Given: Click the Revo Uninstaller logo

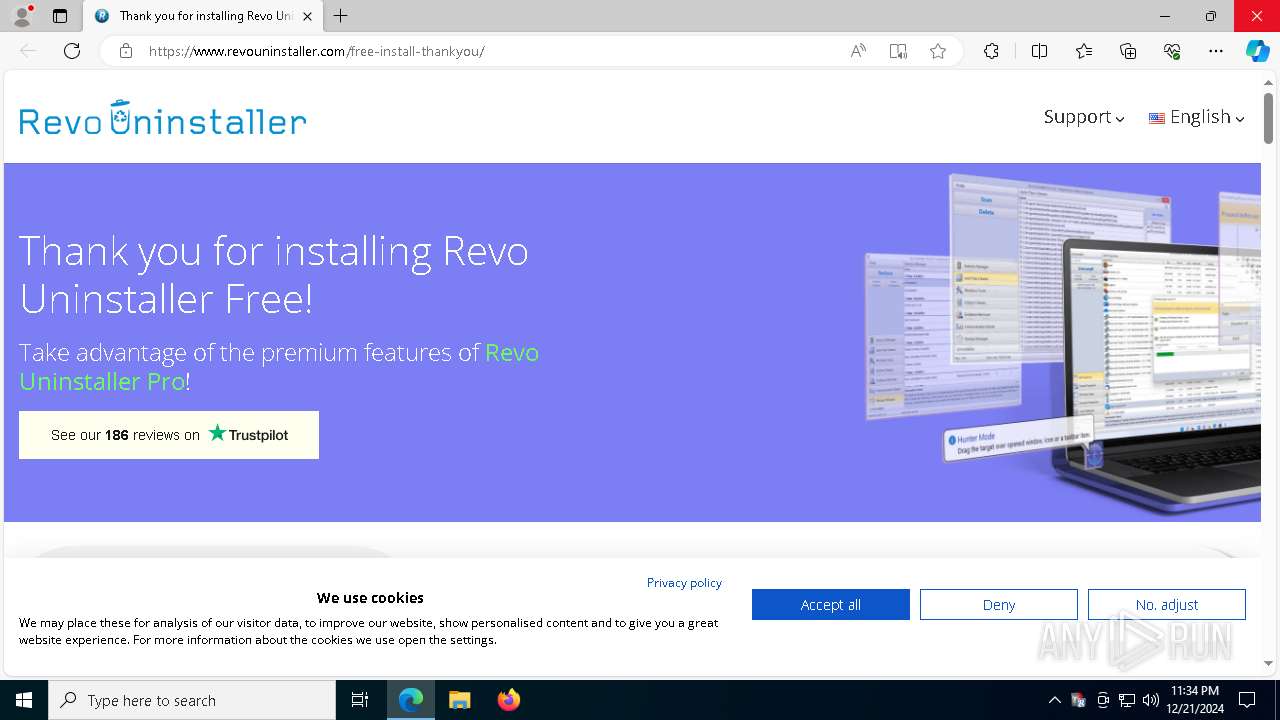Looking at the screenshot, I should 163,118.
